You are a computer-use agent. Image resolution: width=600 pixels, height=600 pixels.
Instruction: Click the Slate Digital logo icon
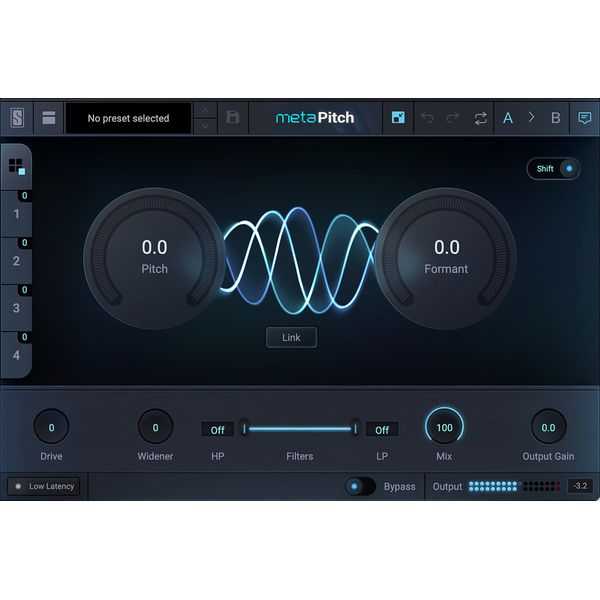point(17,118)
